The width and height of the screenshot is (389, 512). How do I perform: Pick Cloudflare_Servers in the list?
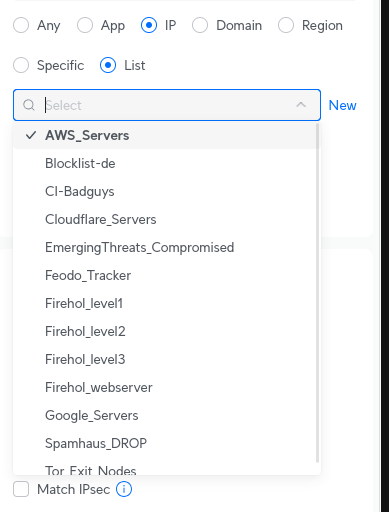(165, 219)
